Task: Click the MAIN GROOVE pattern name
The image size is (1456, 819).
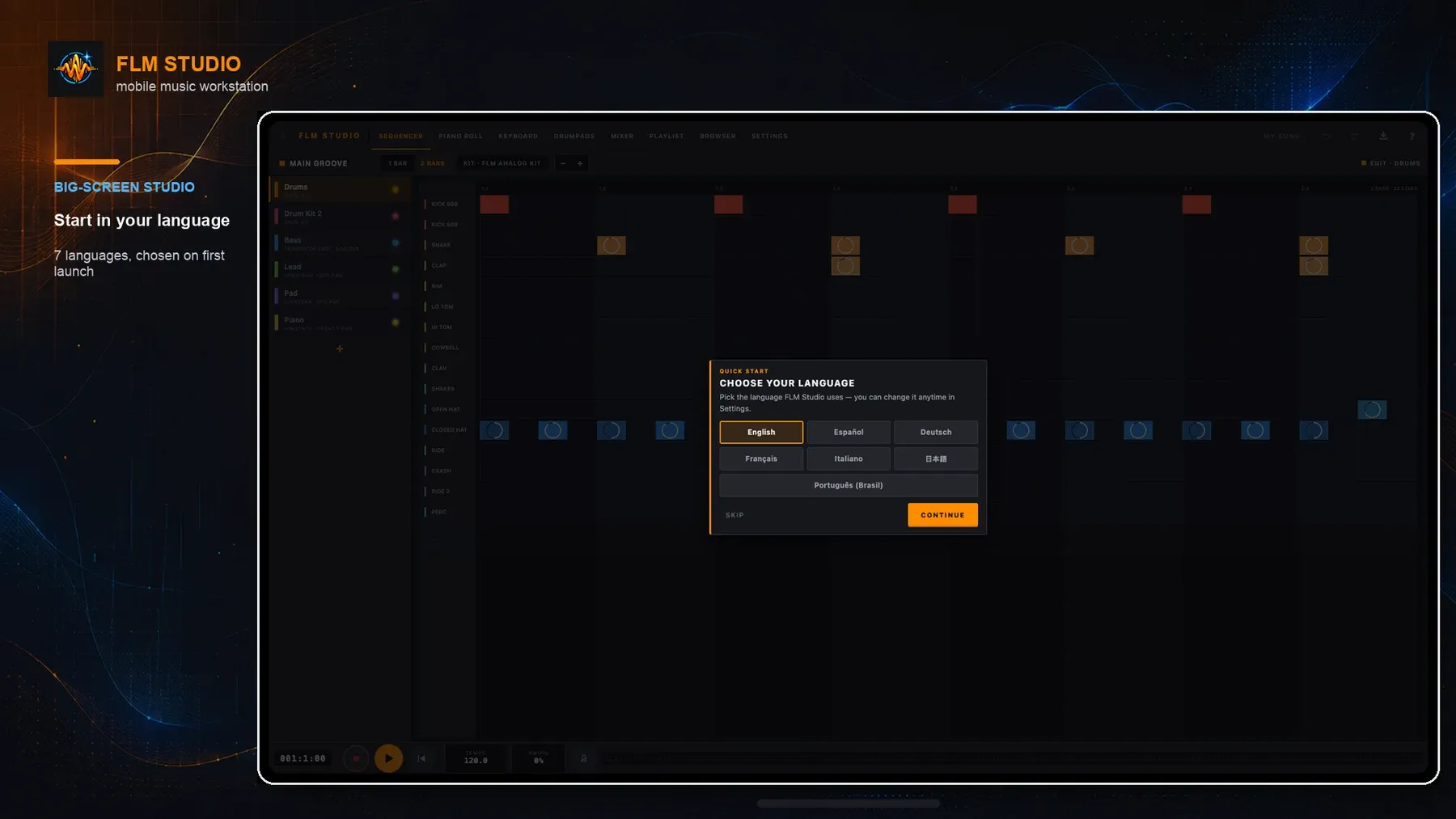Action: (x=318, y=163)
